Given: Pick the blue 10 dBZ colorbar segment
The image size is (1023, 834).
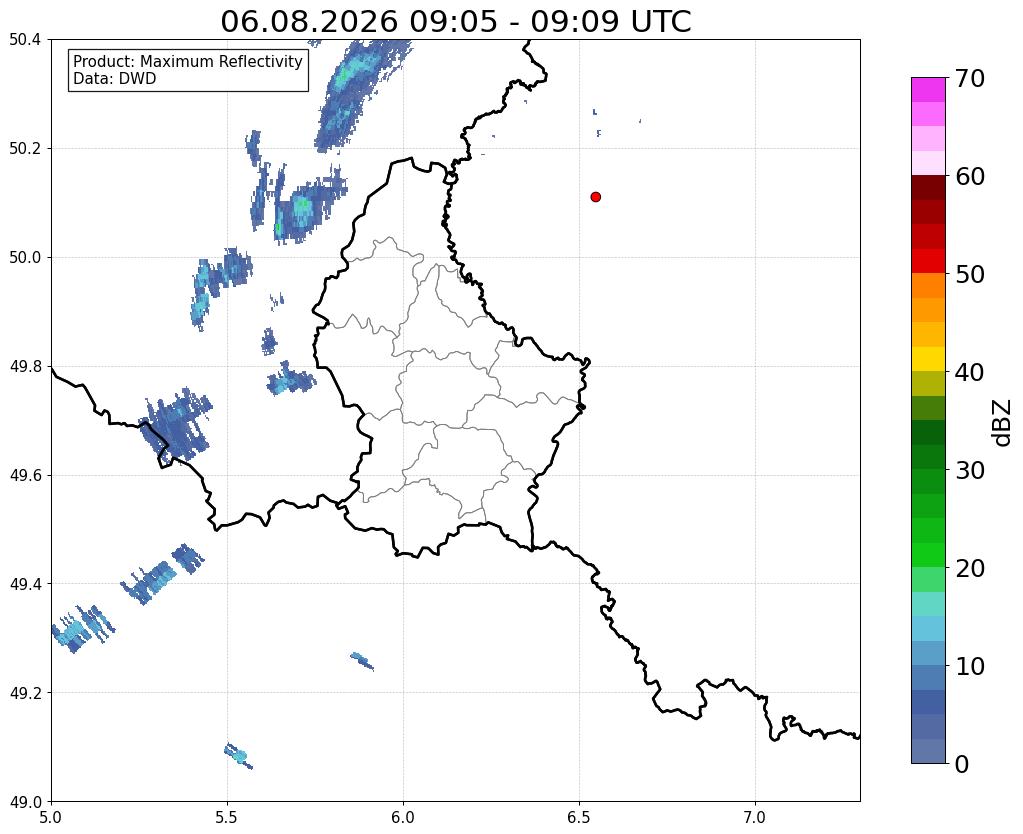Looking at the screenshot, I should click(x=928, y=653).
